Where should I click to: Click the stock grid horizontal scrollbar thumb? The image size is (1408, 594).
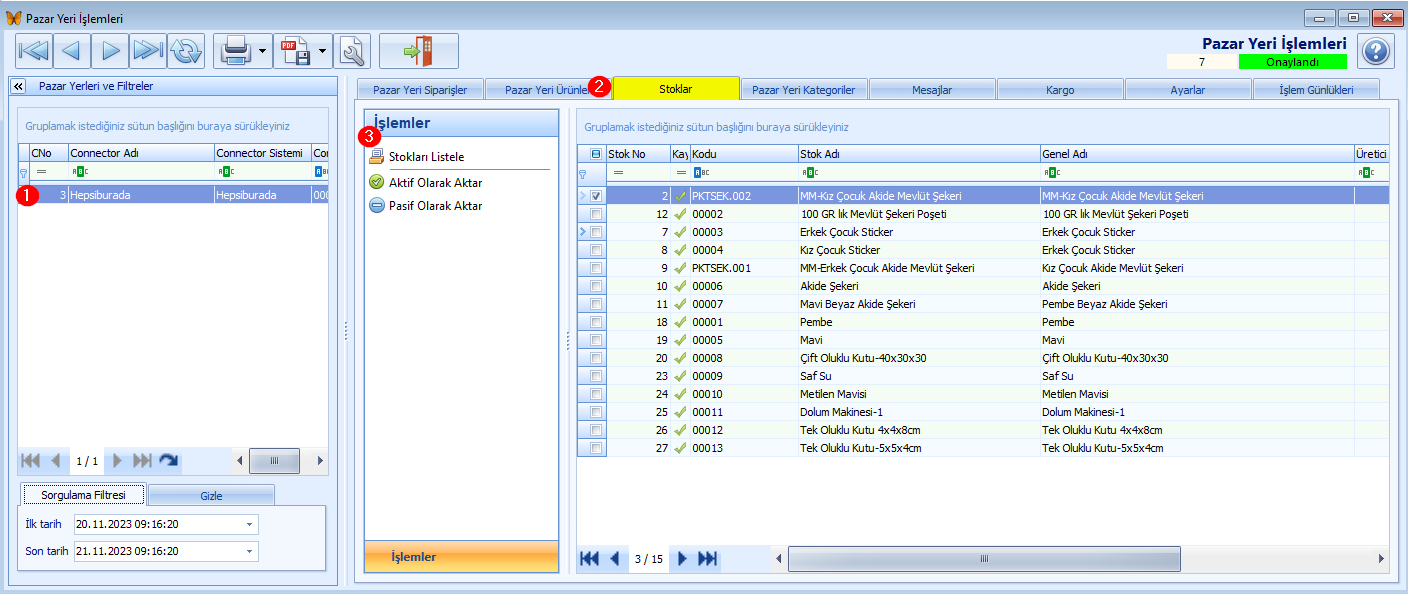[984, 559]
